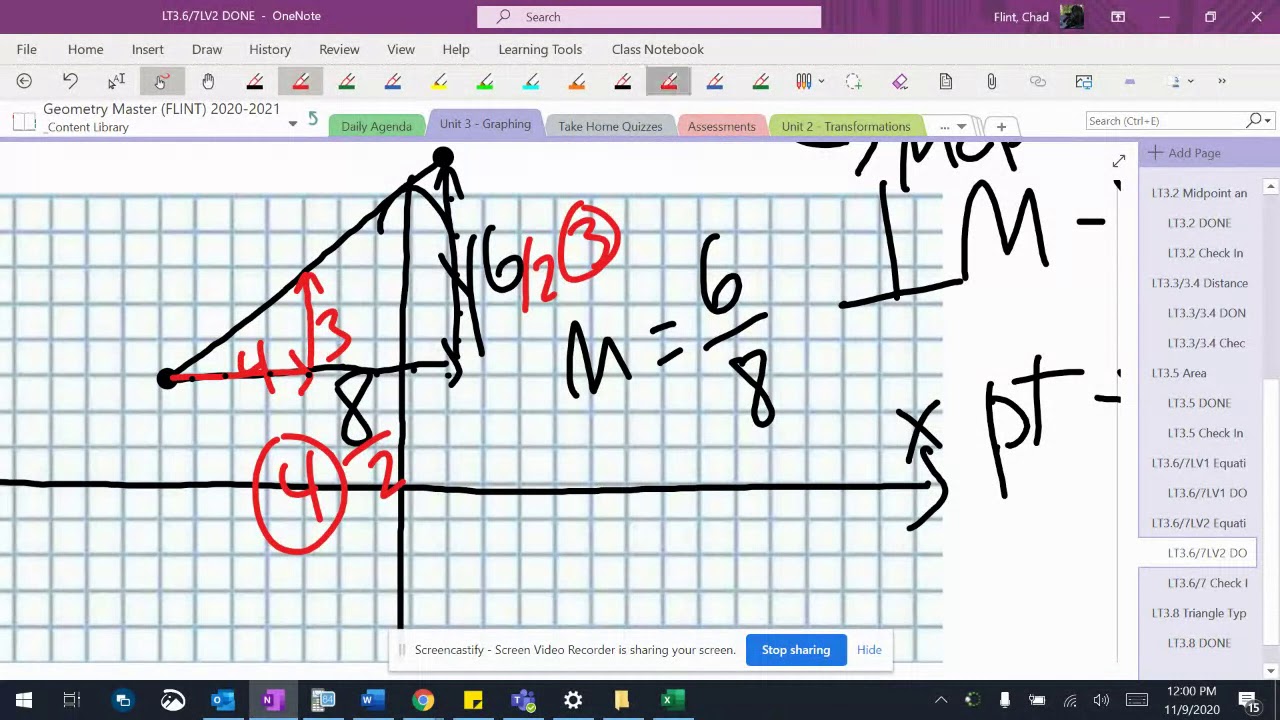Open Microsoft Teams from taskbar
Viewport: 1280px width, 720px height.
pyautogui.click(x=523, y=700)
